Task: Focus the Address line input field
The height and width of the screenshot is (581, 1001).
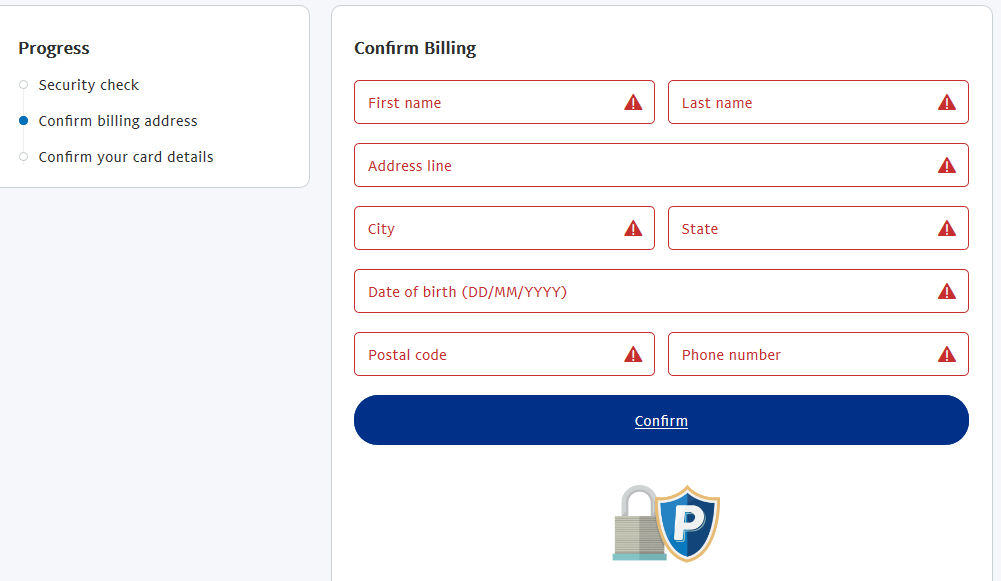Action: click(661, 165)
